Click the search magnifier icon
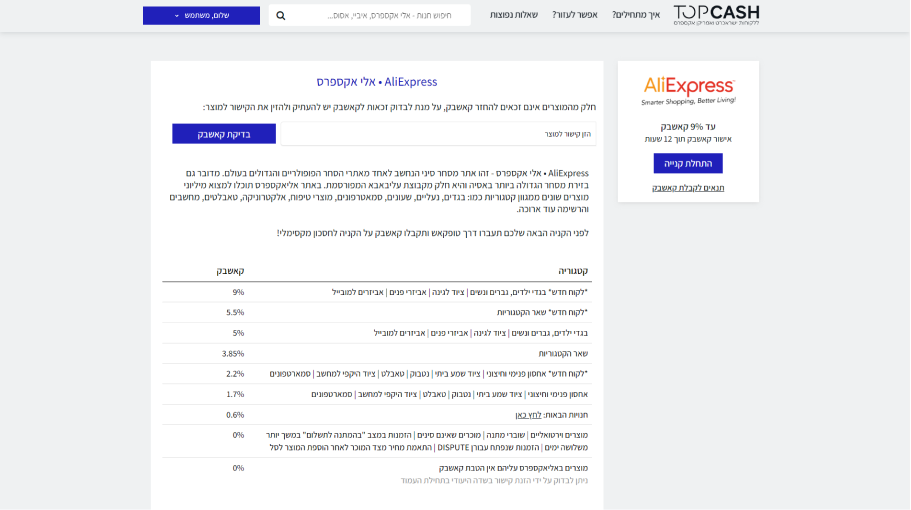911x510 pixels. pos(281,16)
